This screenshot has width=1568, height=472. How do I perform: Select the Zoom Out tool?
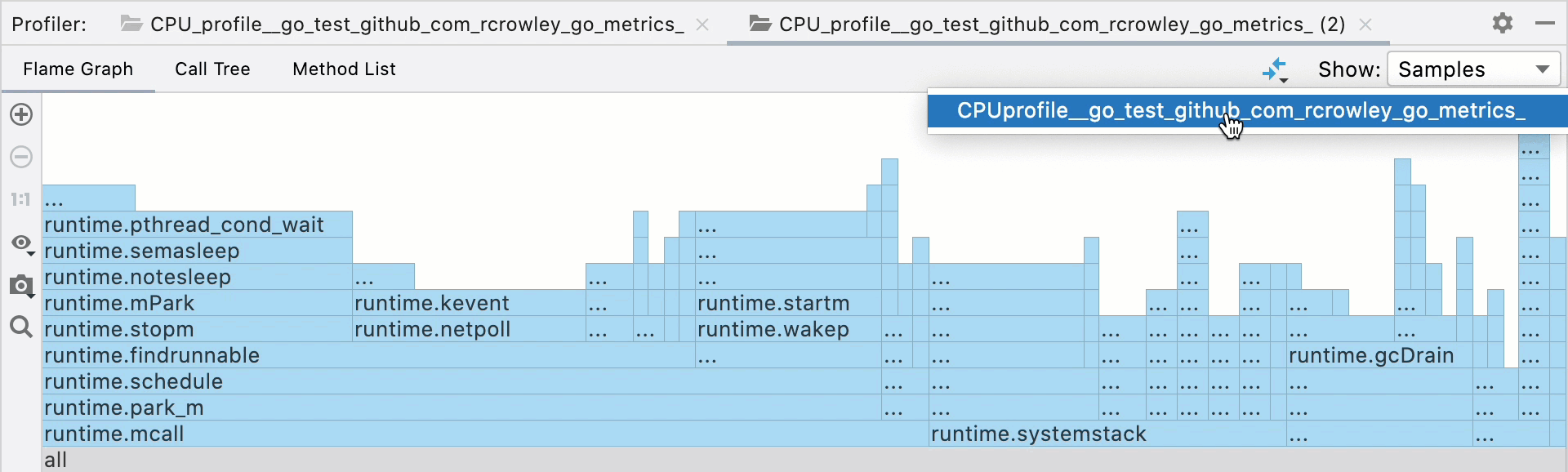(20, 157)
